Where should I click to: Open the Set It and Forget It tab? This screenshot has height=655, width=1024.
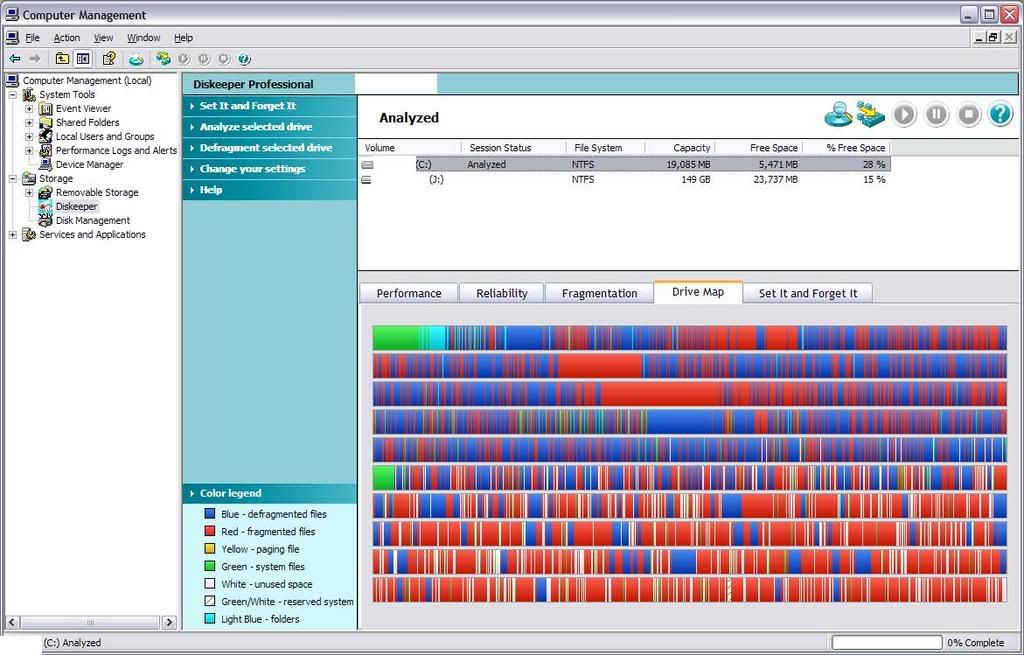pos(808,293)
